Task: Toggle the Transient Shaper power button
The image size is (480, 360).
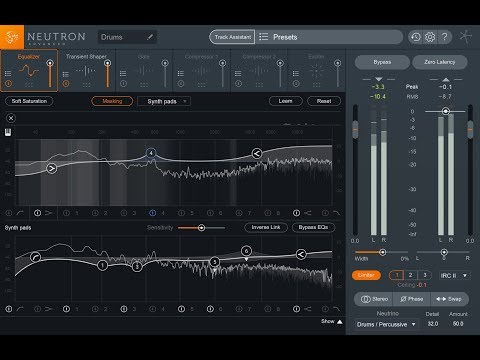Action: coord(66,83)
